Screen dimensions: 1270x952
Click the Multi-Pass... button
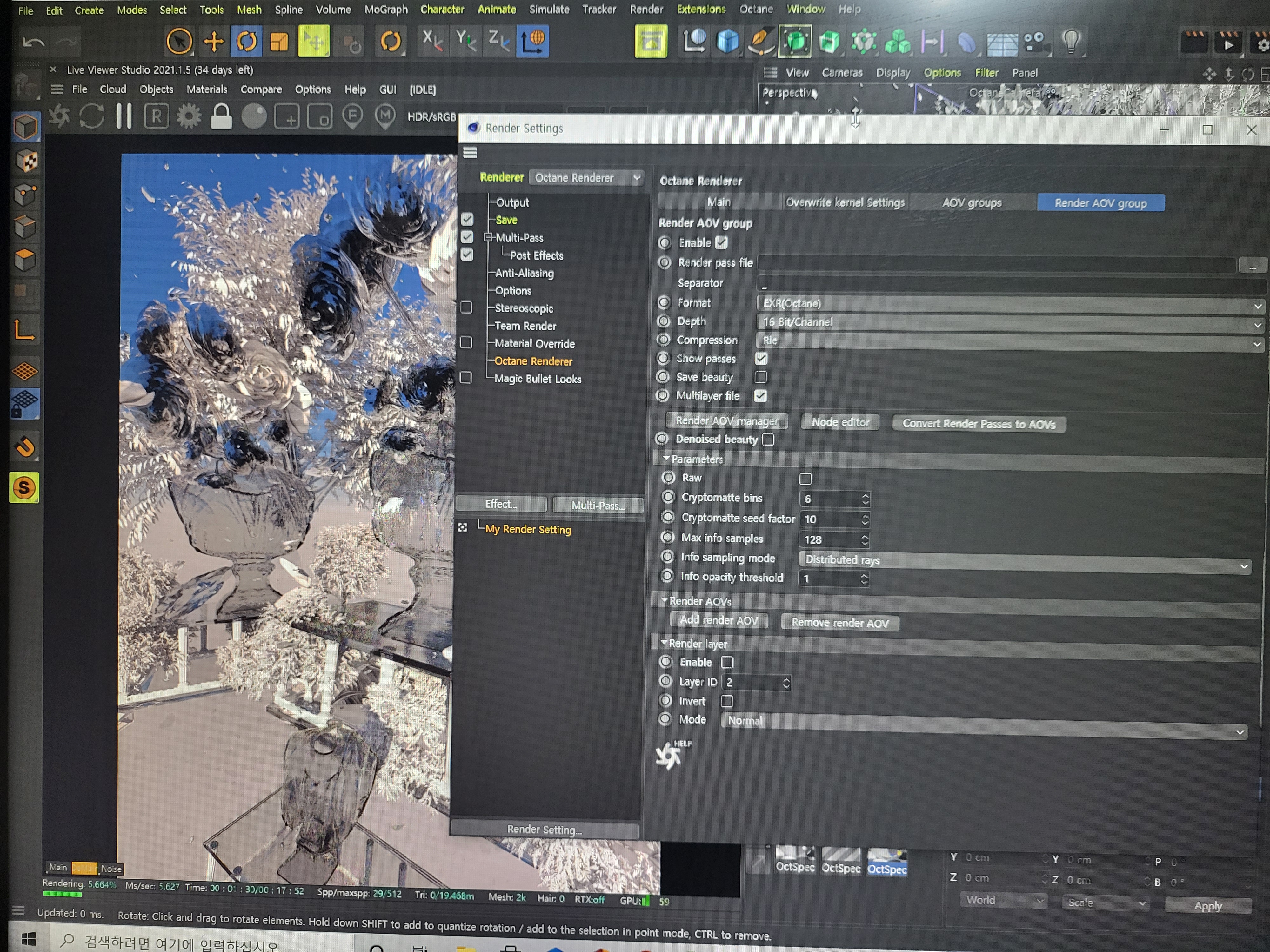[598, 505]
